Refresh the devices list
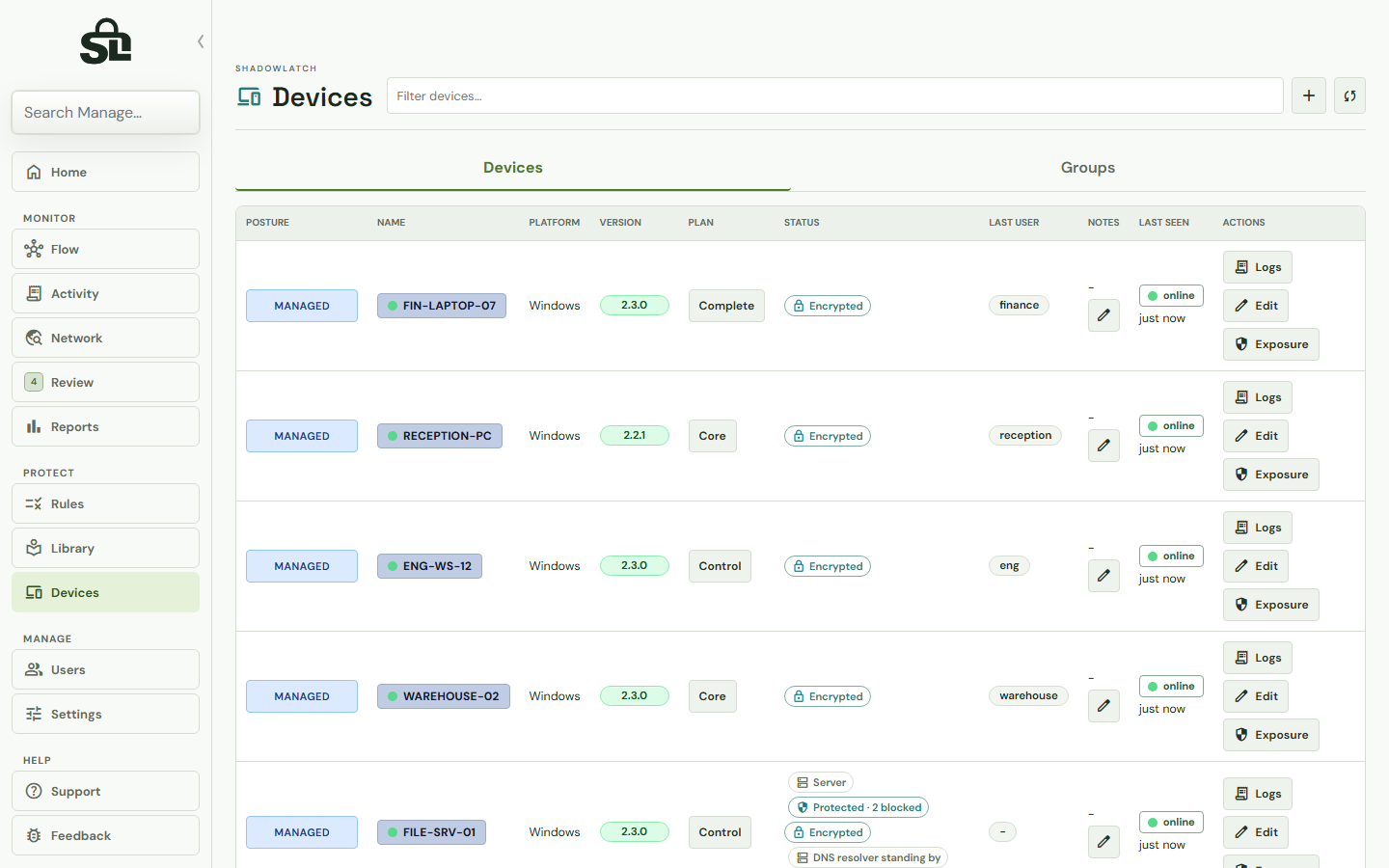Screen dimensions: 1389x868 point(1349,95)
